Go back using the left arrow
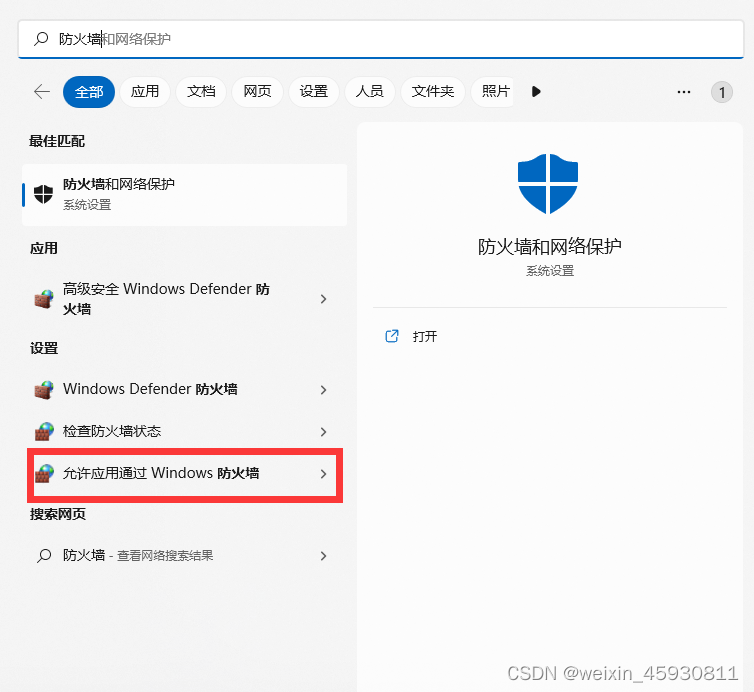This screenshot has width=754, height=692. 42,91
